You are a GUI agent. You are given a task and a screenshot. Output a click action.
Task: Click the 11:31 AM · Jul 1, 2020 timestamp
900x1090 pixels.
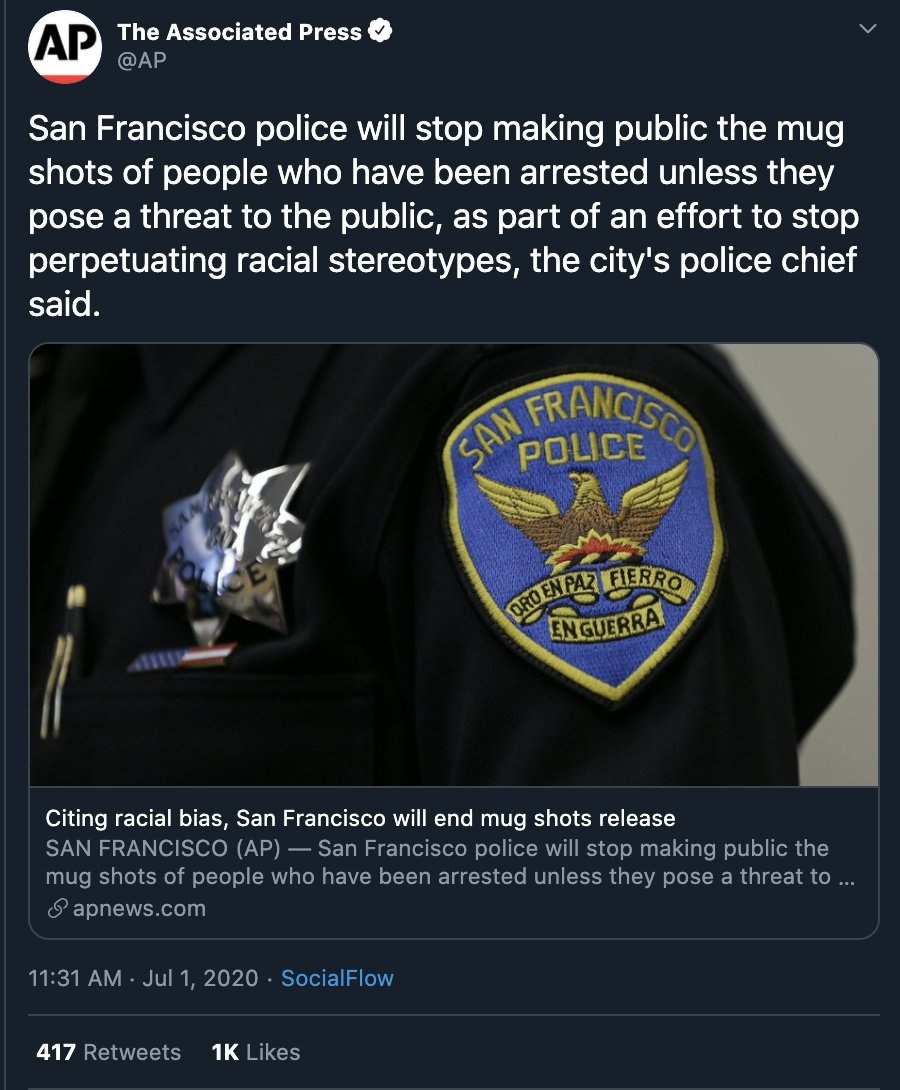tap(143, 978)
